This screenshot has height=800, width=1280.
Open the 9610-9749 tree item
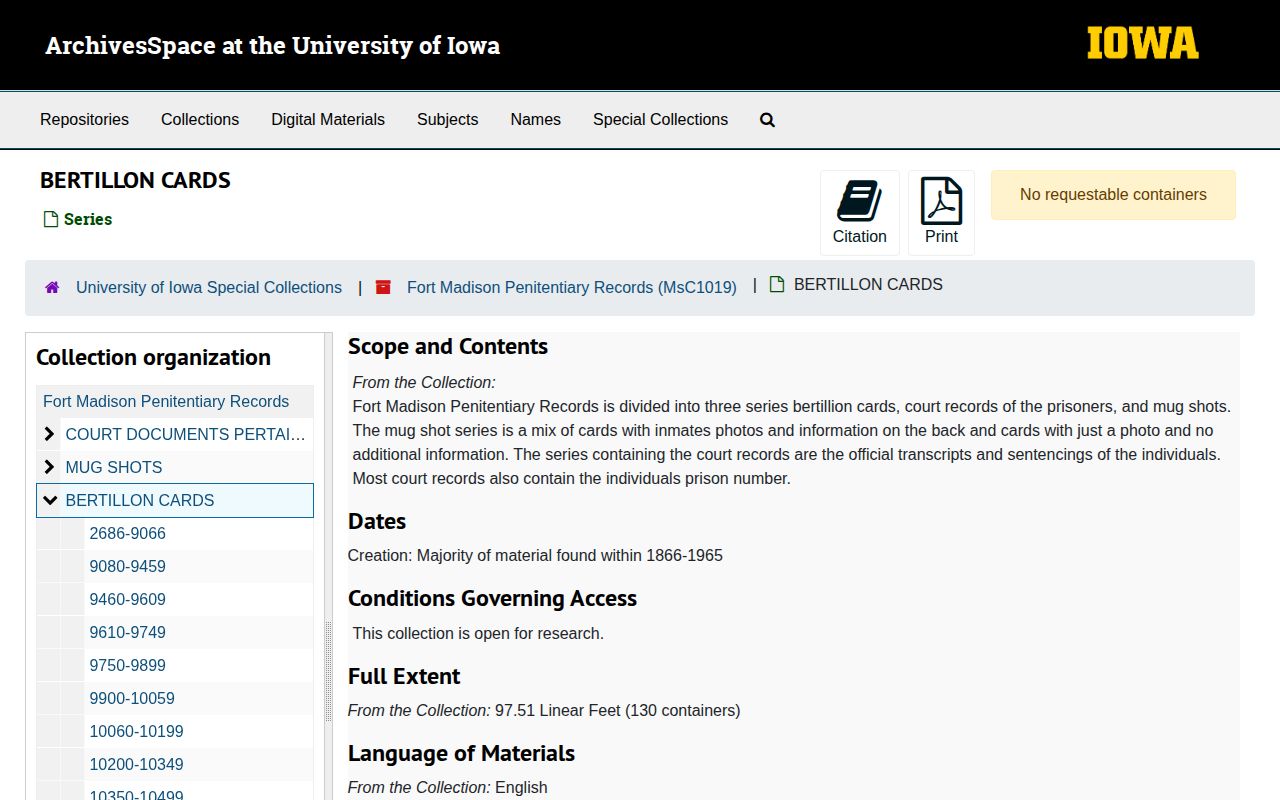click(x=127, y=632)
